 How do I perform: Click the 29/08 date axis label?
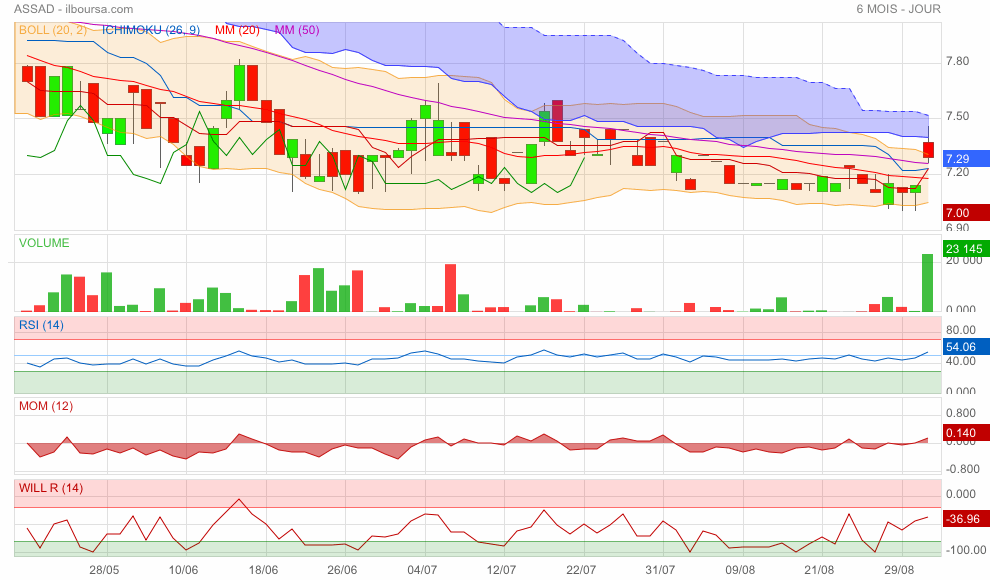pos(899,570)
